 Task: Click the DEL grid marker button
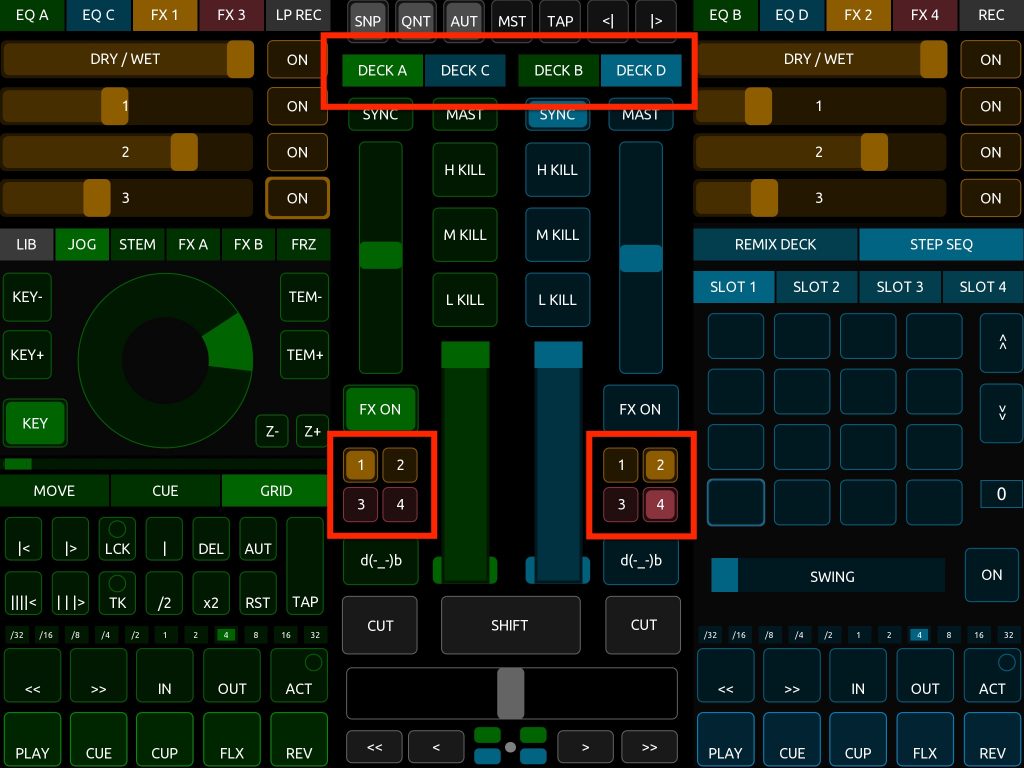(x=211, y=539)
